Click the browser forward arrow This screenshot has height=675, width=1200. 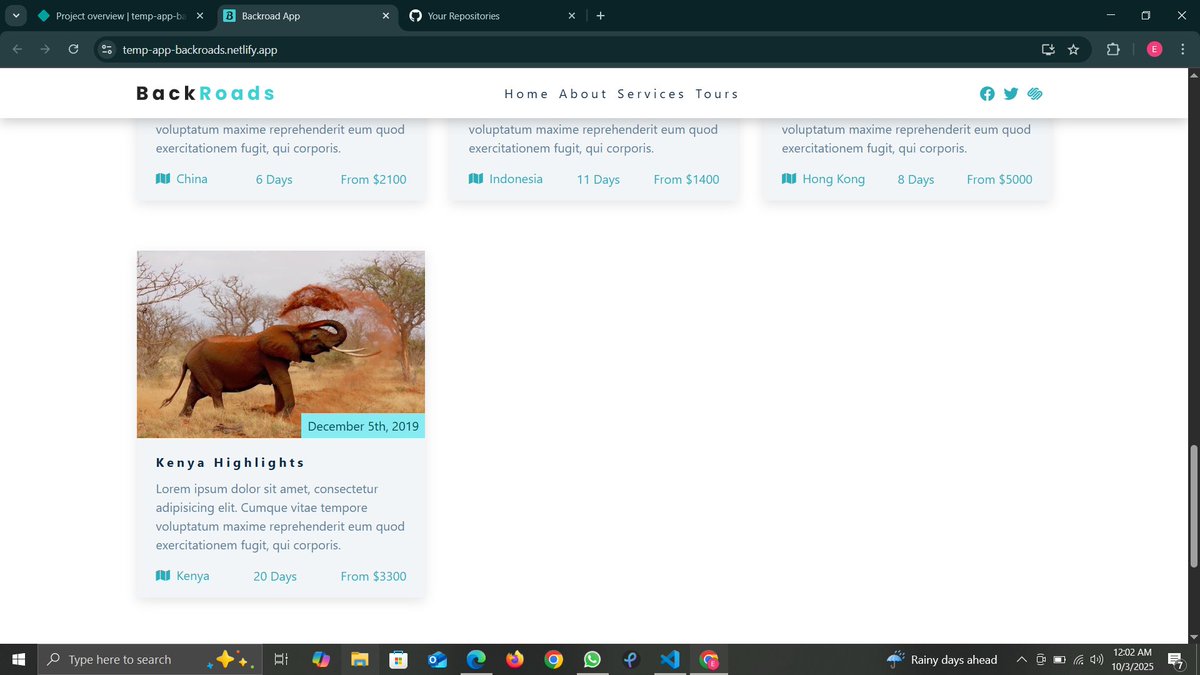45,49
